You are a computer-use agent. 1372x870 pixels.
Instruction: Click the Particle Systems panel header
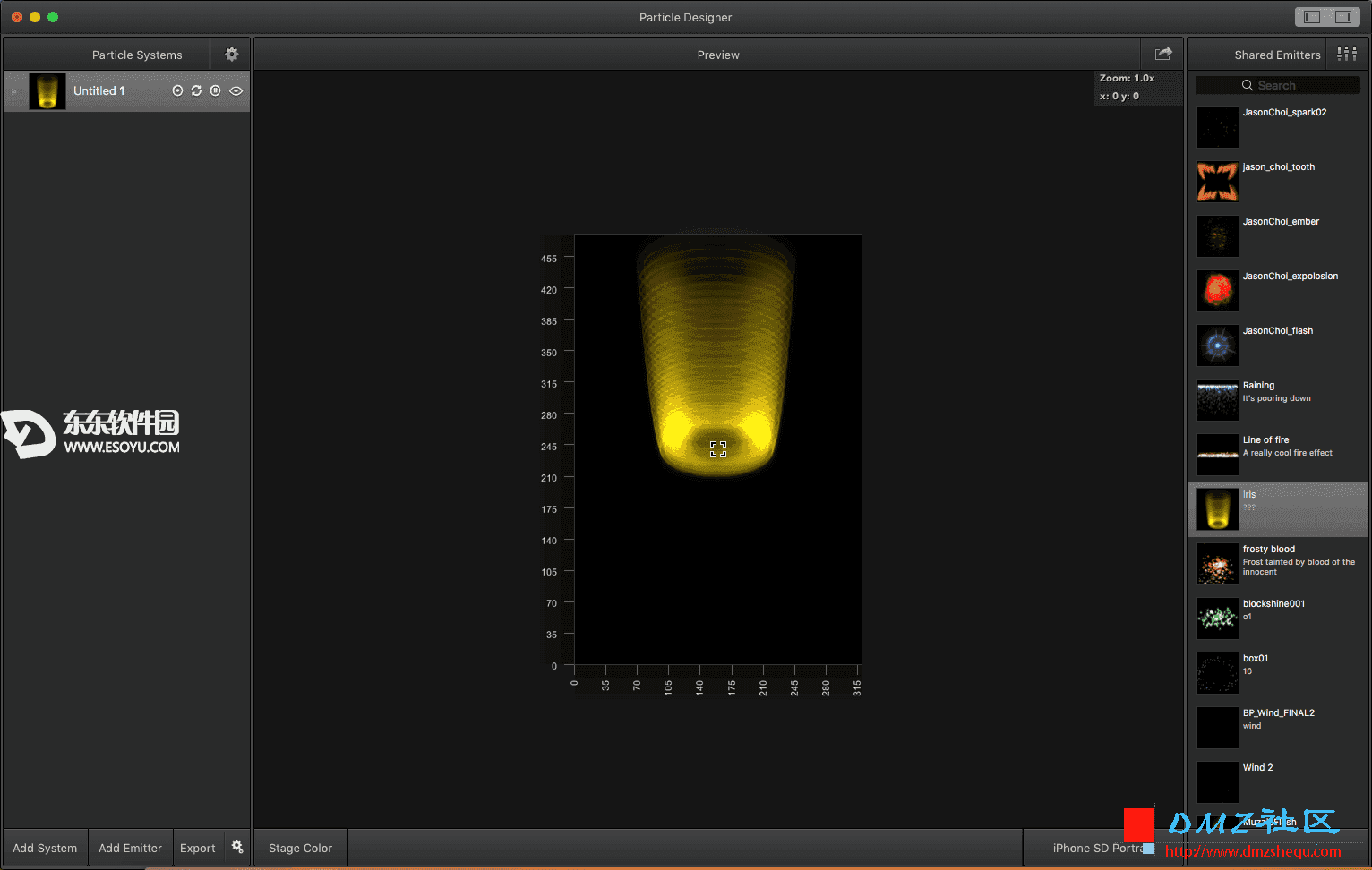coord(137,55)
